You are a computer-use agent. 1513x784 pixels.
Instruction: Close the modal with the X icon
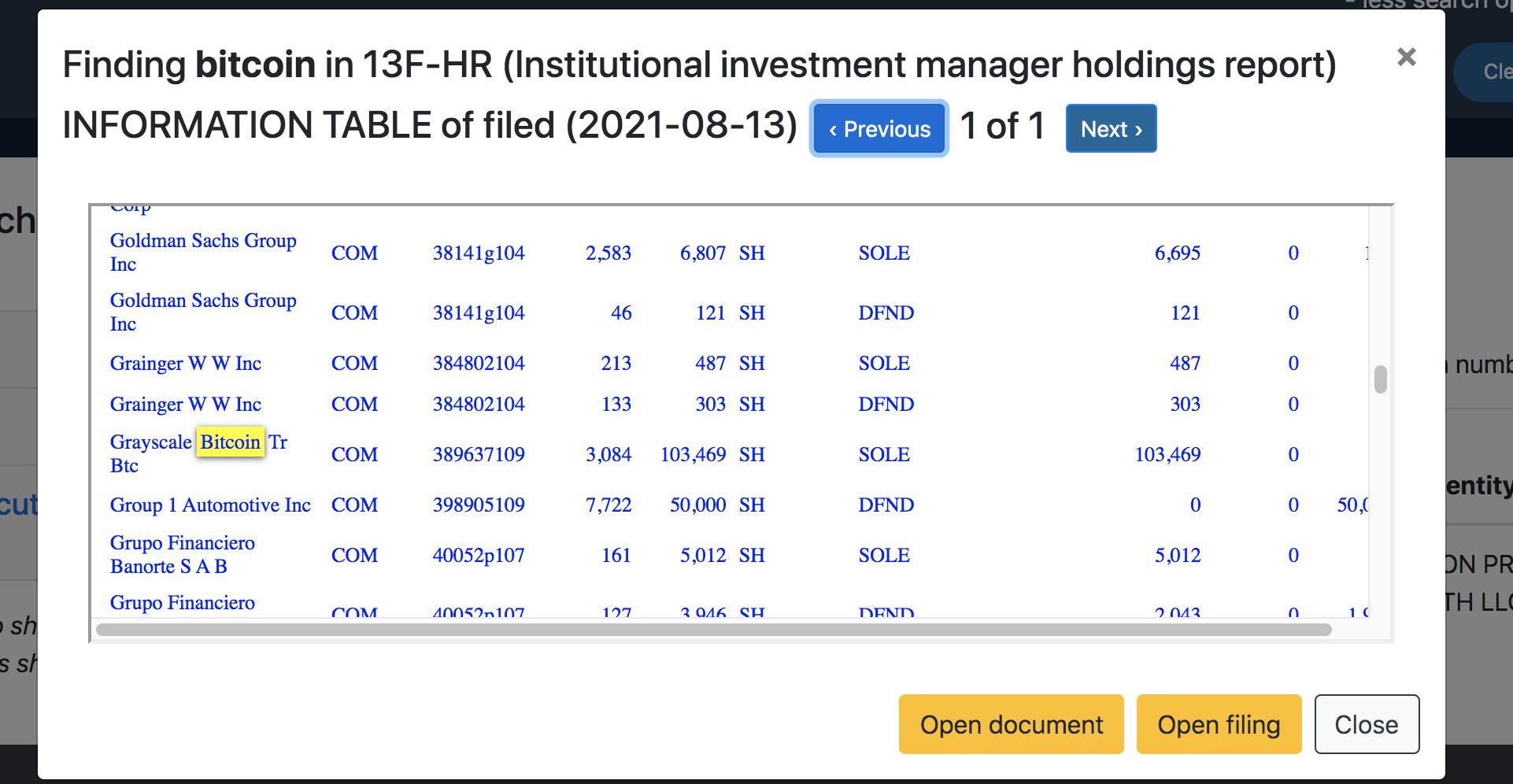click(x=1406, y=57)
